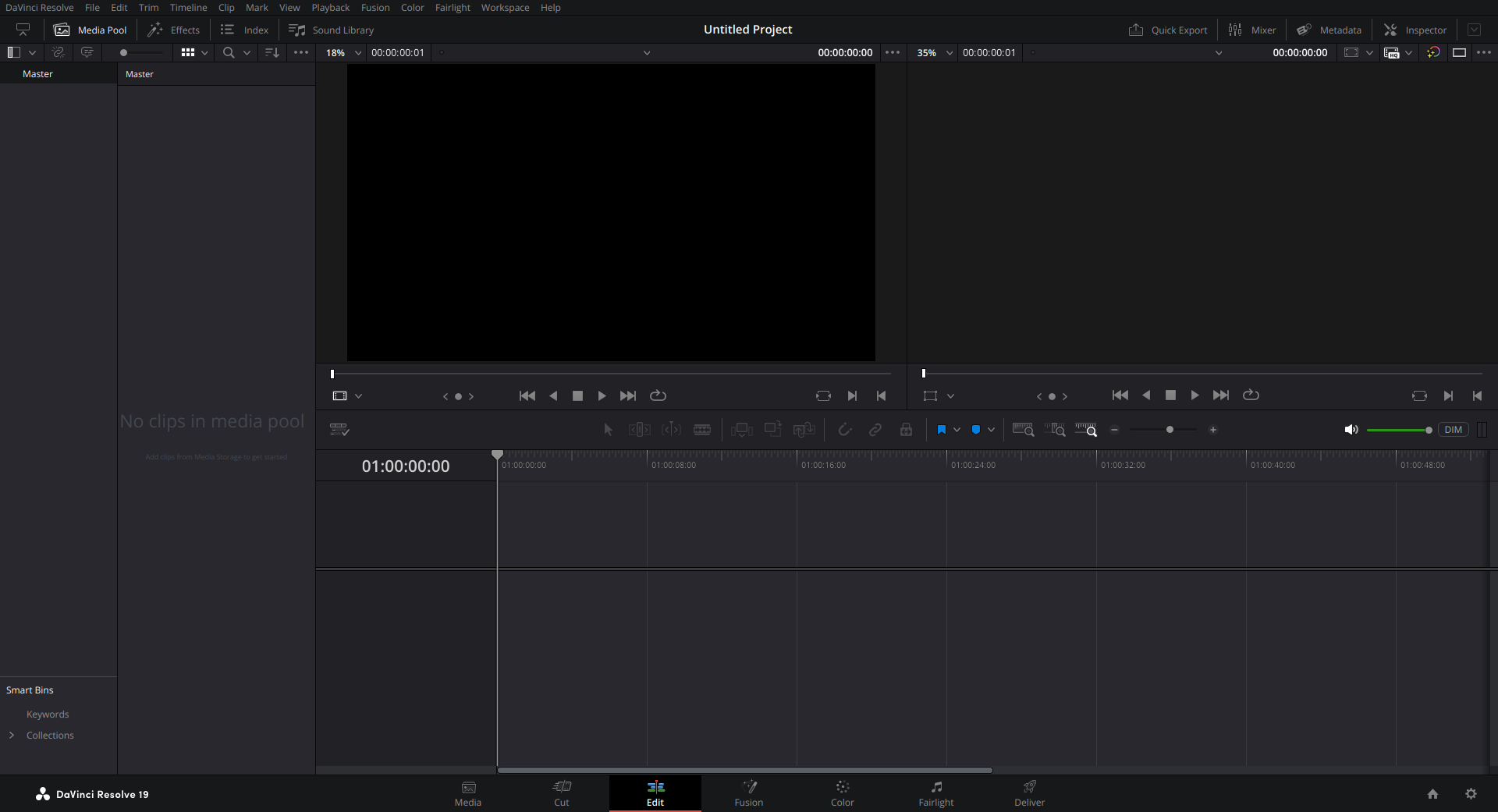The height and width of the screenshot is (812, 1498).
Task: Open media pool options three-dot menu
Action: coord(301,52)
